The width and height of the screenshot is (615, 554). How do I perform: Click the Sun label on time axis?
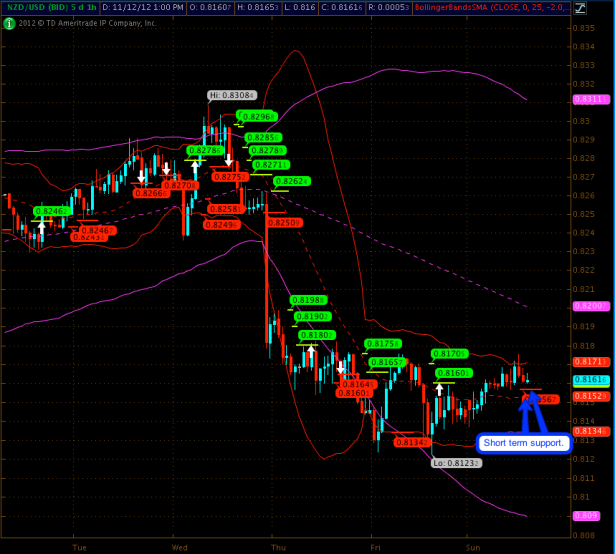(472, 547)
